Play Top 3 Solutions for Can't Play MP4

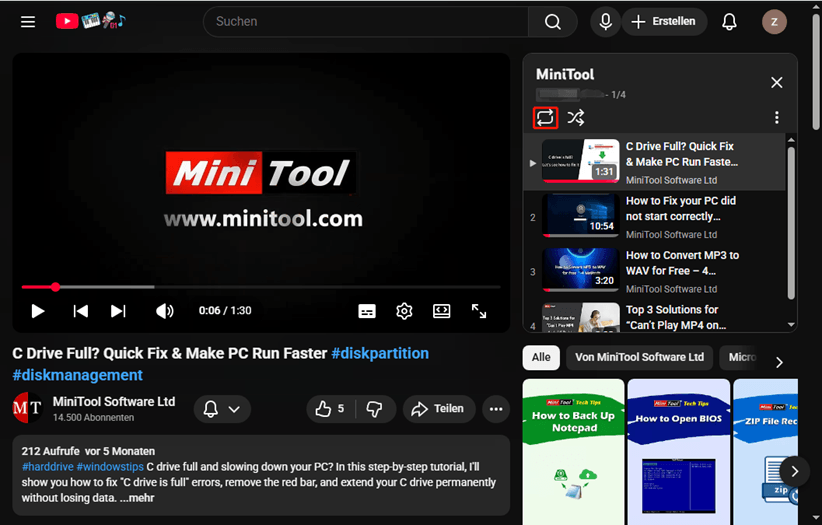tap(655, 316)
